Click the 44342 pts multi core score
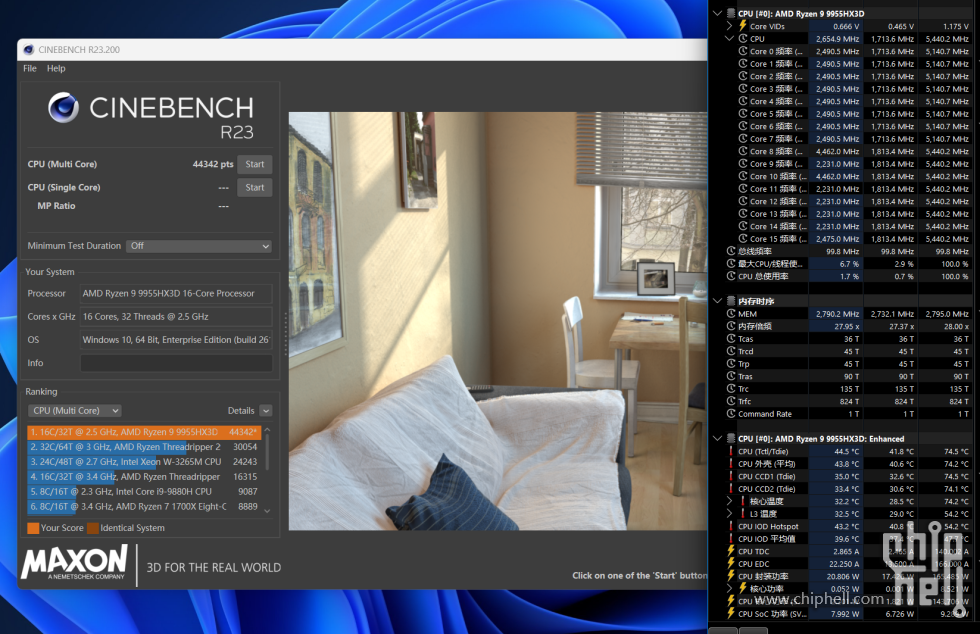 [212, 164]
